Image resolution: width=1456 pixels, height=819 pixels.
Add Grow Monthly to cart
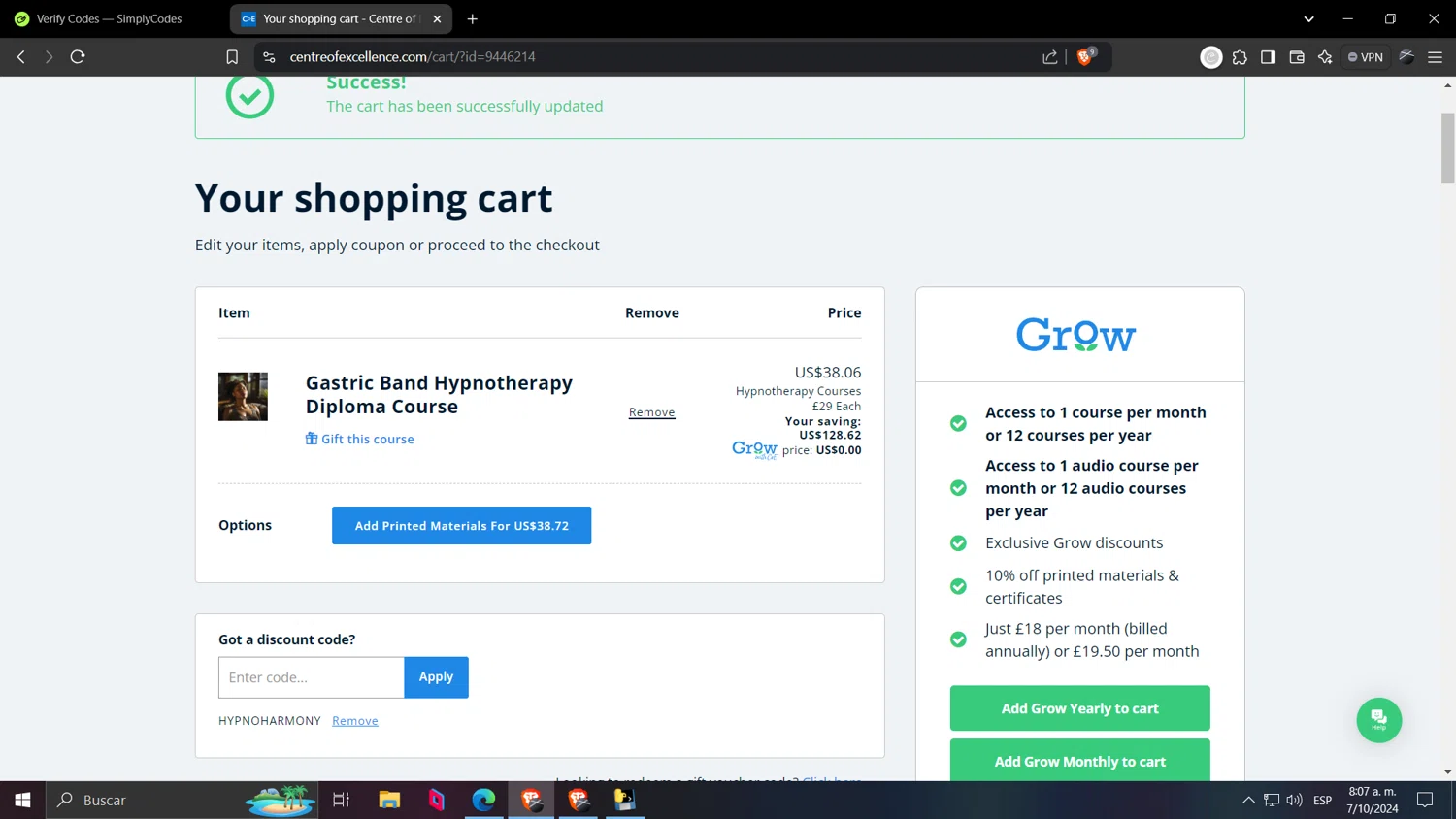[x=1079, y=761]
